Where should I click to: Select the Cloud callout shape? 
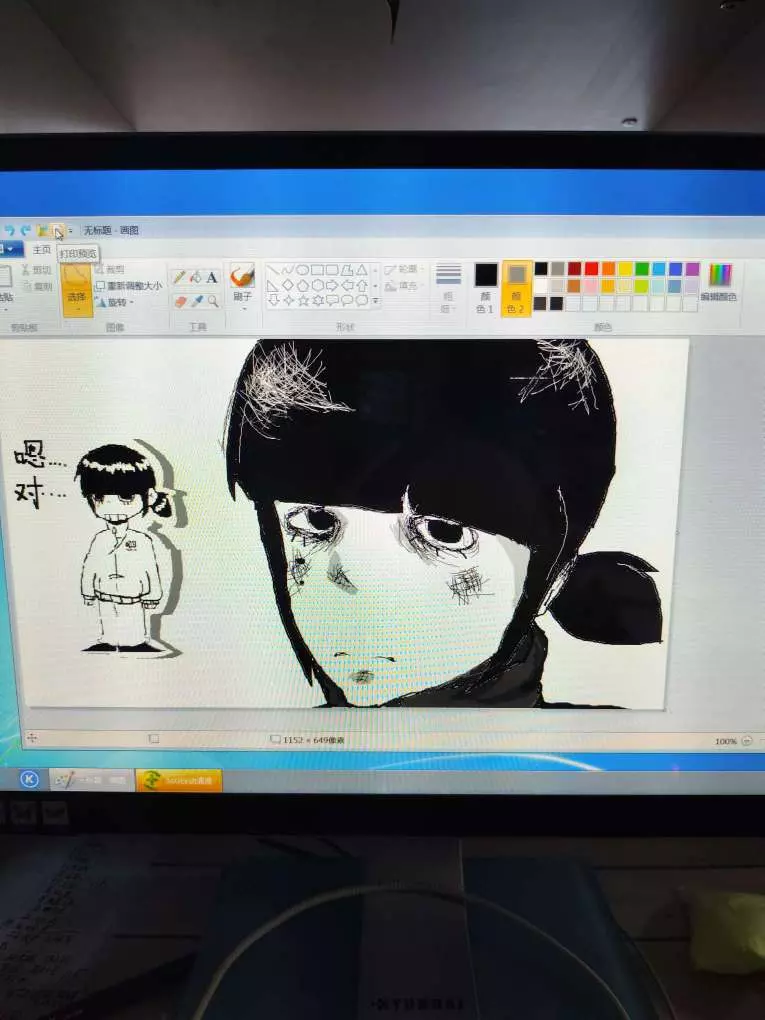point(362,301)
